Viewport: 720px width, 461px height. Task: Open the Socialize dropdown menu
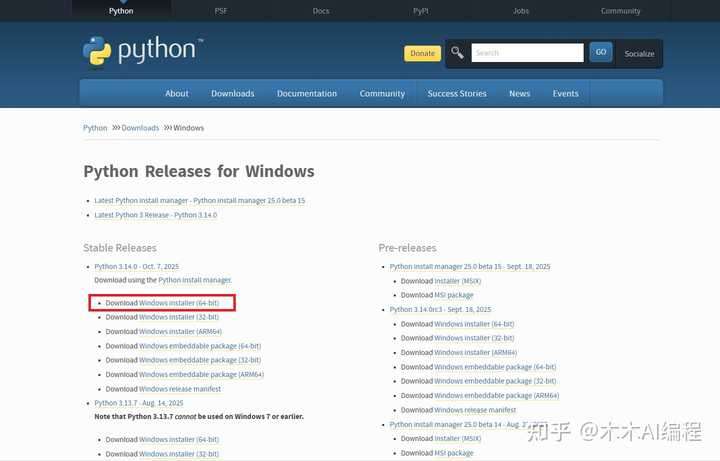[639, 54]
